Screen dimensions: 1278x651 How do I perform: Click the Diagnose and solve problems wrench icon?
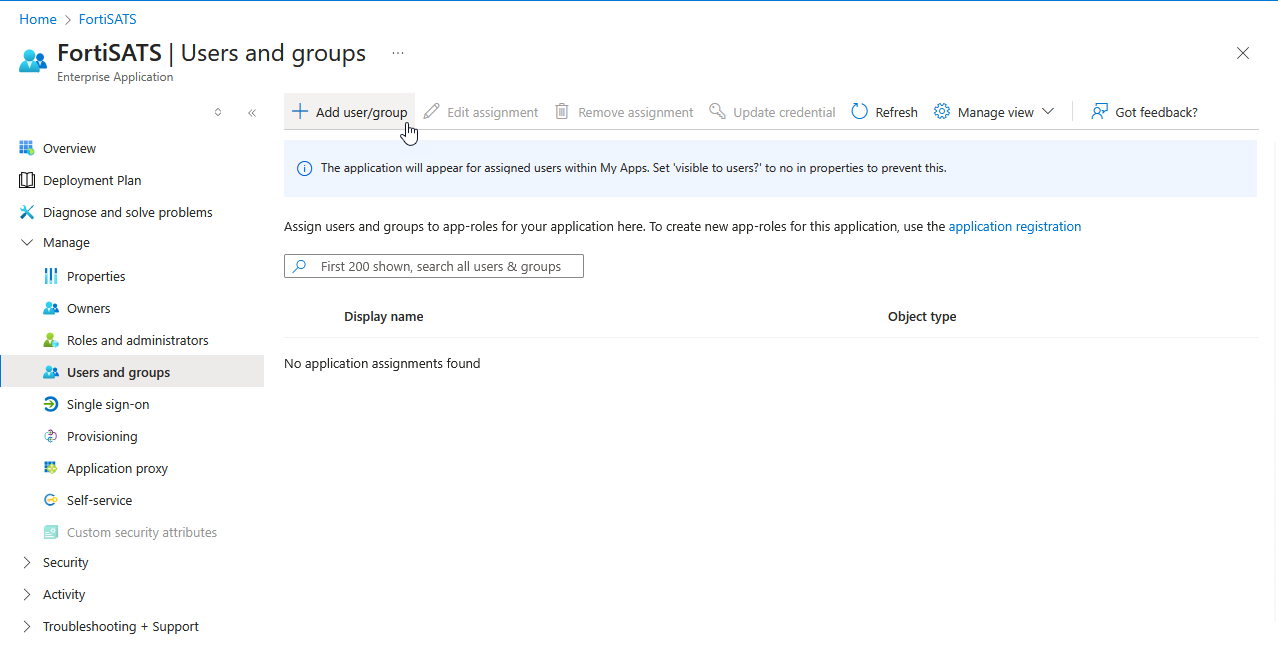27,212
